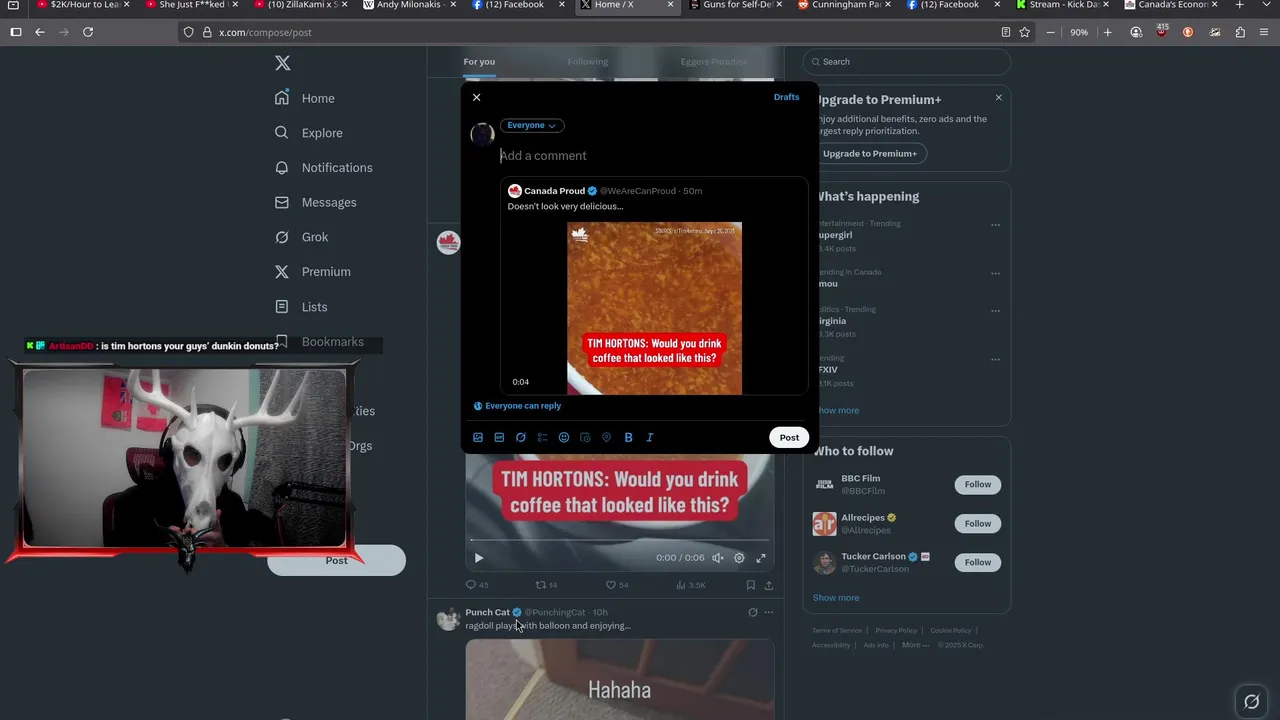Open a new browser tab
This screenshot has height=720, width=1280.
click(1239, 5)
